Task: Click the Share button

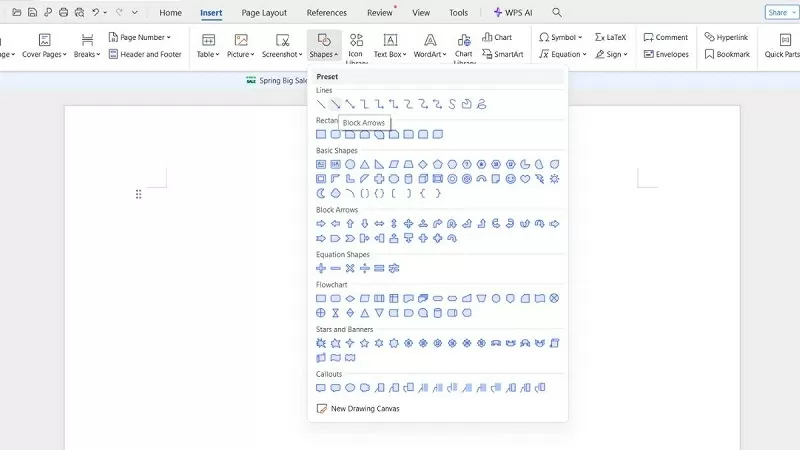Action: (777, 13)
